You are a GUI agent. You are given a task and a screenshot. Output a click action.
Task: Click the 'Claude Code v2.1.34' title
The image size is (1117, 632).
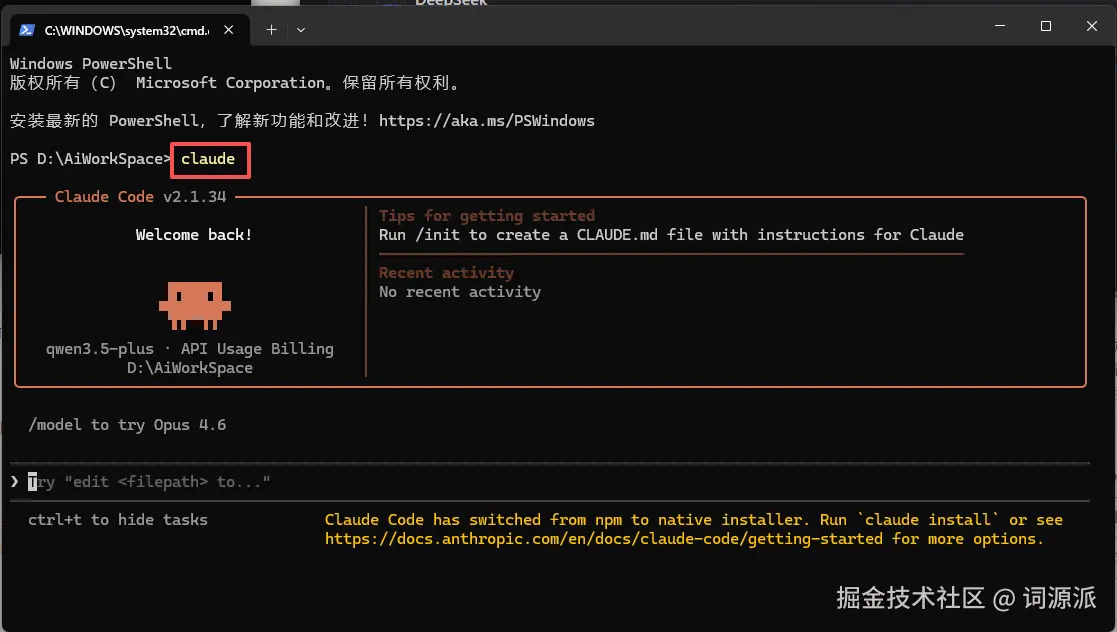pos(140,197)
